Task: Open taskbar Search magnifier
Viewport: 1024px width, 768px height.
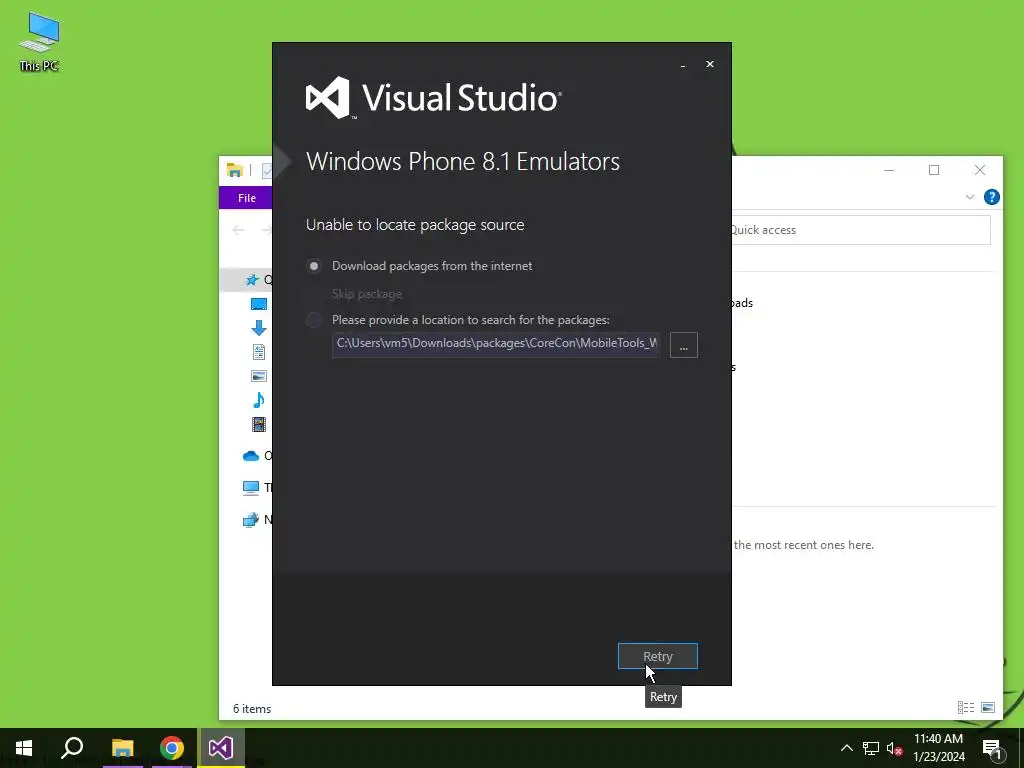Action: [72, 748]
